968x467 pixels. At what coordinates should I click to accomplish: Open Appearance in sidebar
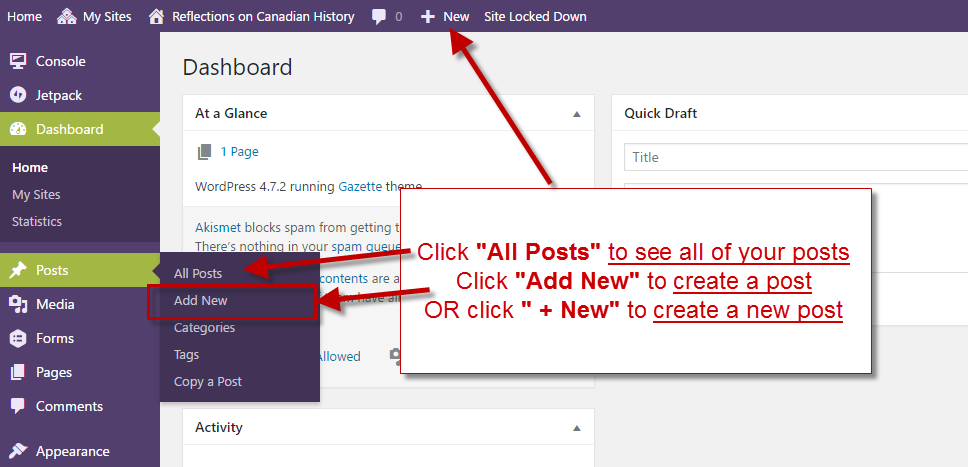pos(73,452)
